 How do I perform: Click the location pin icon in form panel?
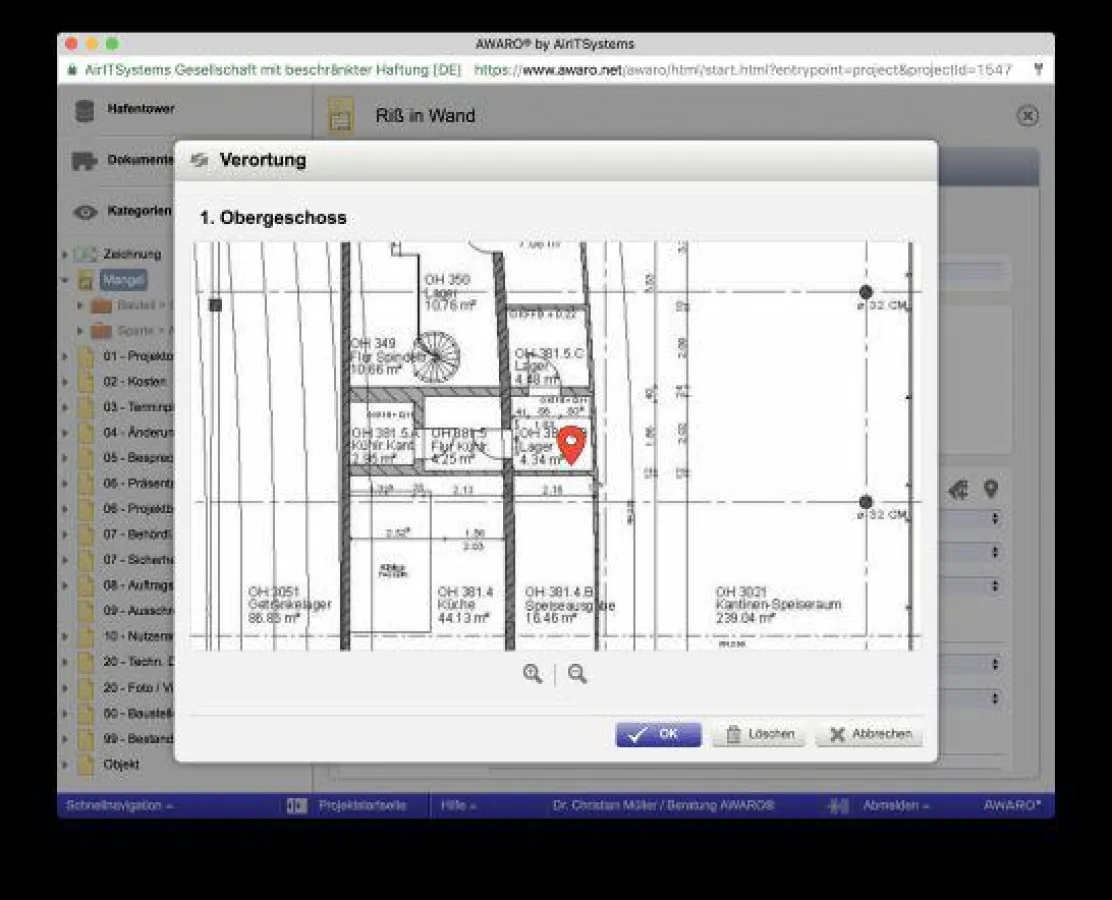coord(990,489)
